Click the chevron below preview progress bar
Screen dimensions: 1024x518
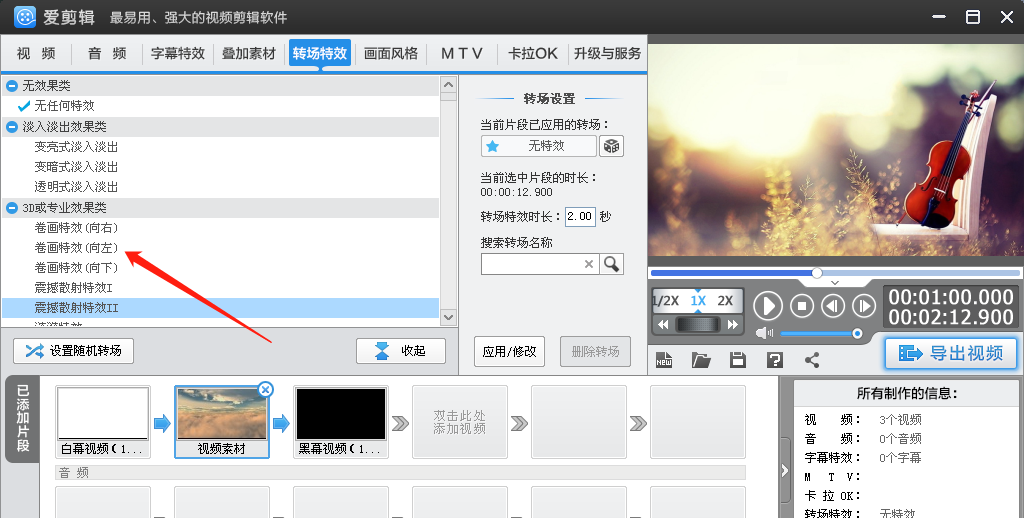[x=835, y=283]
